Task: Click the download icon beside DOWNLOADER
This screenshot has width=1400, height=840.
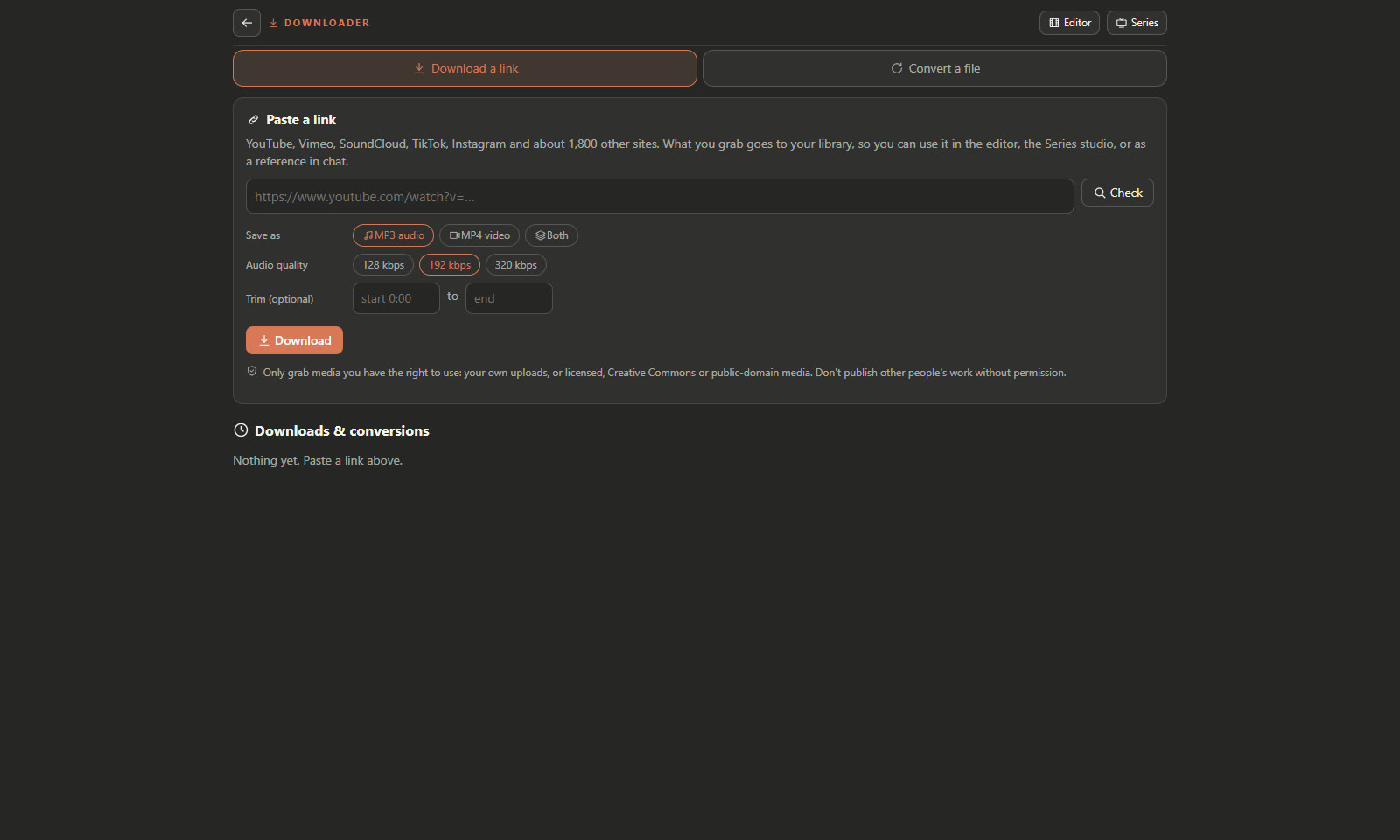Action: point(273,23)
